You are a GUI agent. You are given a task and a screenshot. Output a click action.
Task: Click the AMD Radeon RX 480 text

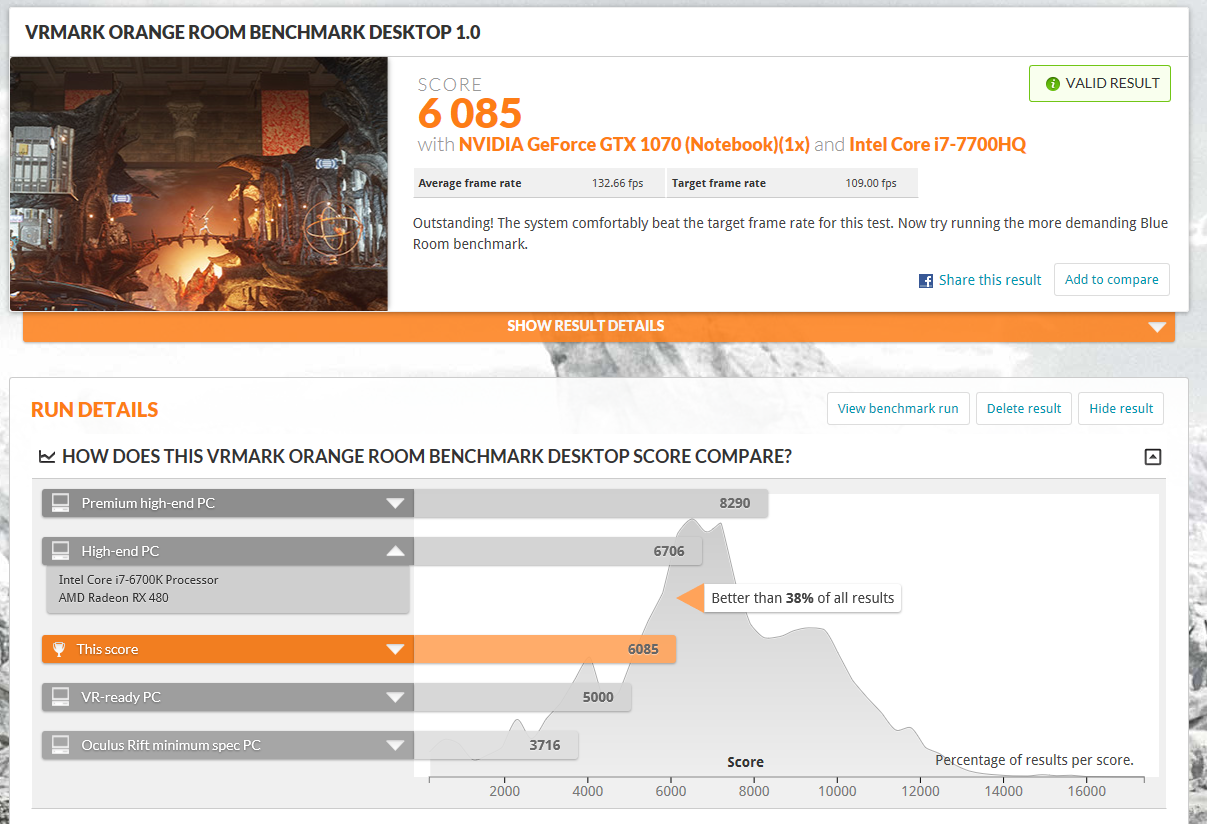click(x=114, y=598)
